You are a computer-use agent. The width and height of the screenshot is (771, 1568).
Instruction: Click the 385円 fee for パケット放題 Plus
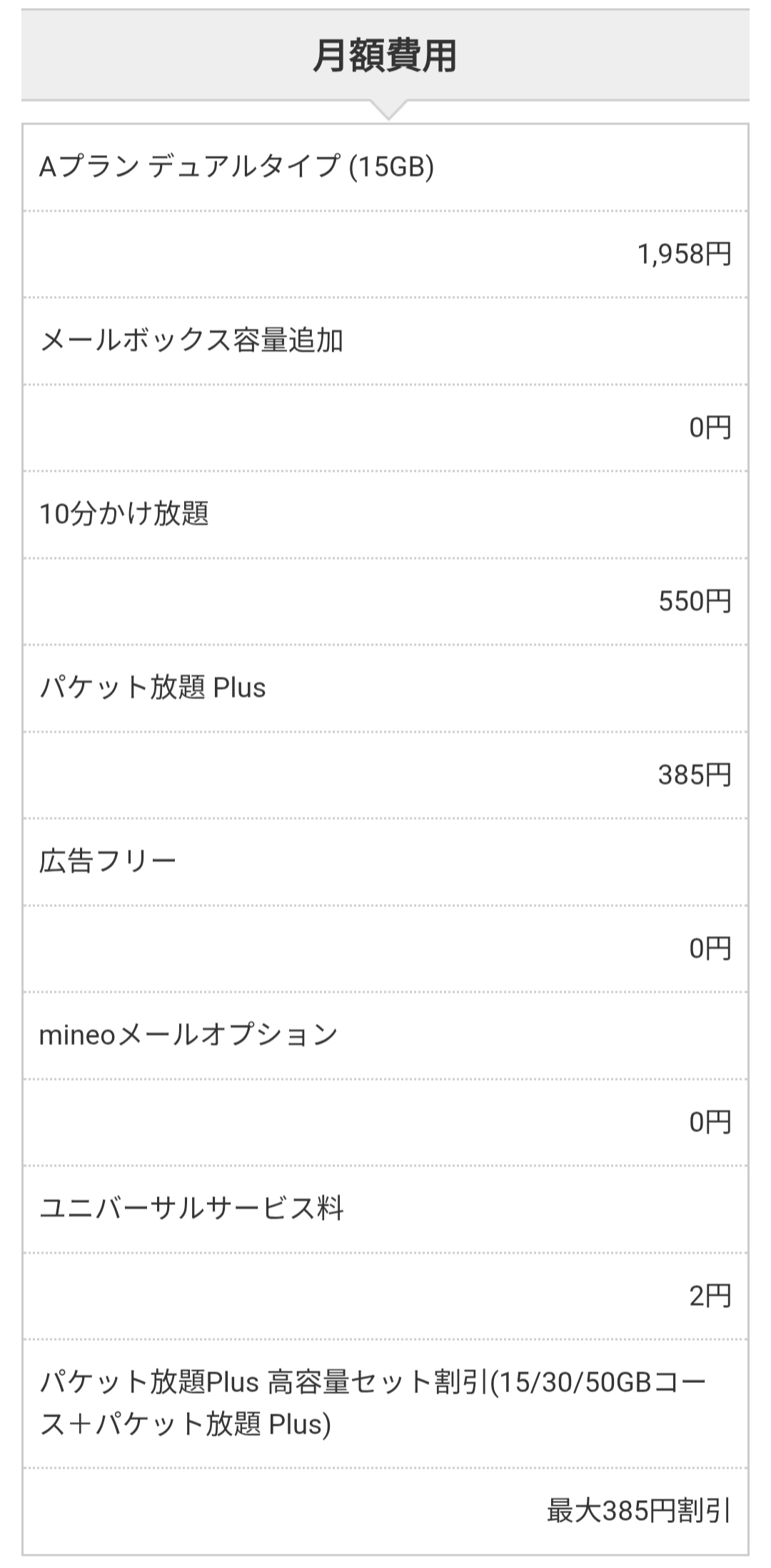pos(695,775)
